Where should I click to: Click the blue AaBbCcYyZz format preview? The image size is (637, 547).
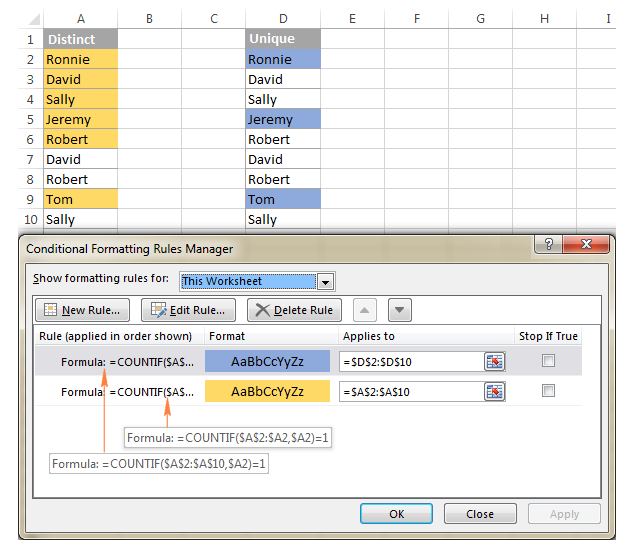pos(267,361)
